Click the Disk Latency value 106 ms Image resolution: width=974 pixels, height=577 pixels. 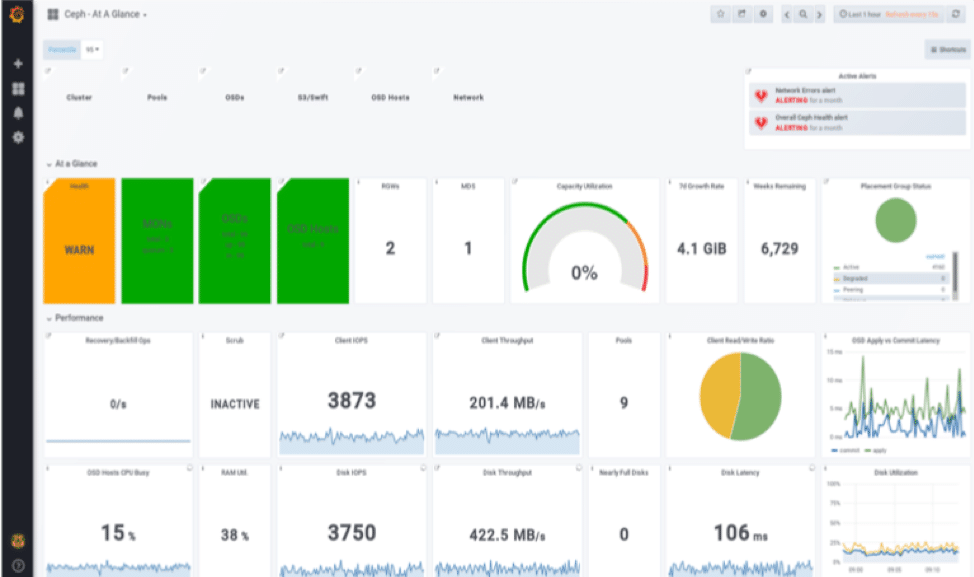pos(740,533)
